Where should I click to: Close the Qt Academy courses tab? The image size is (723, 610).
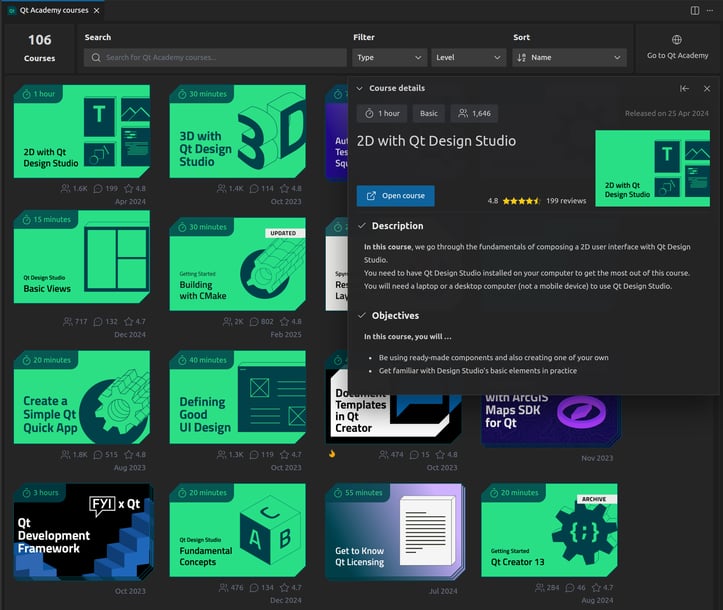click(96, 11)
